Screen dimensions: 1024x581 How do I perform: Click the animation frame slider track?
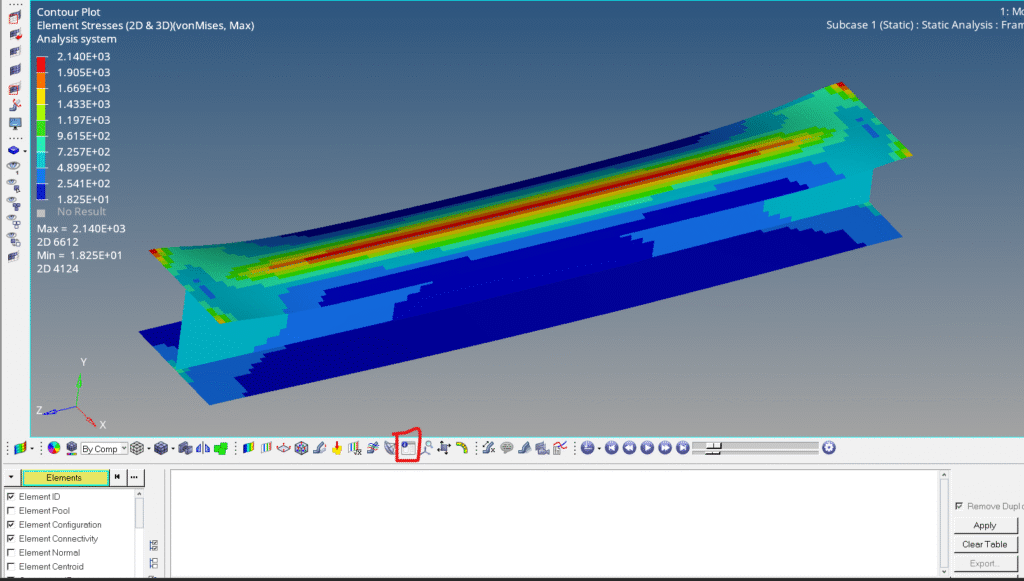760,447
